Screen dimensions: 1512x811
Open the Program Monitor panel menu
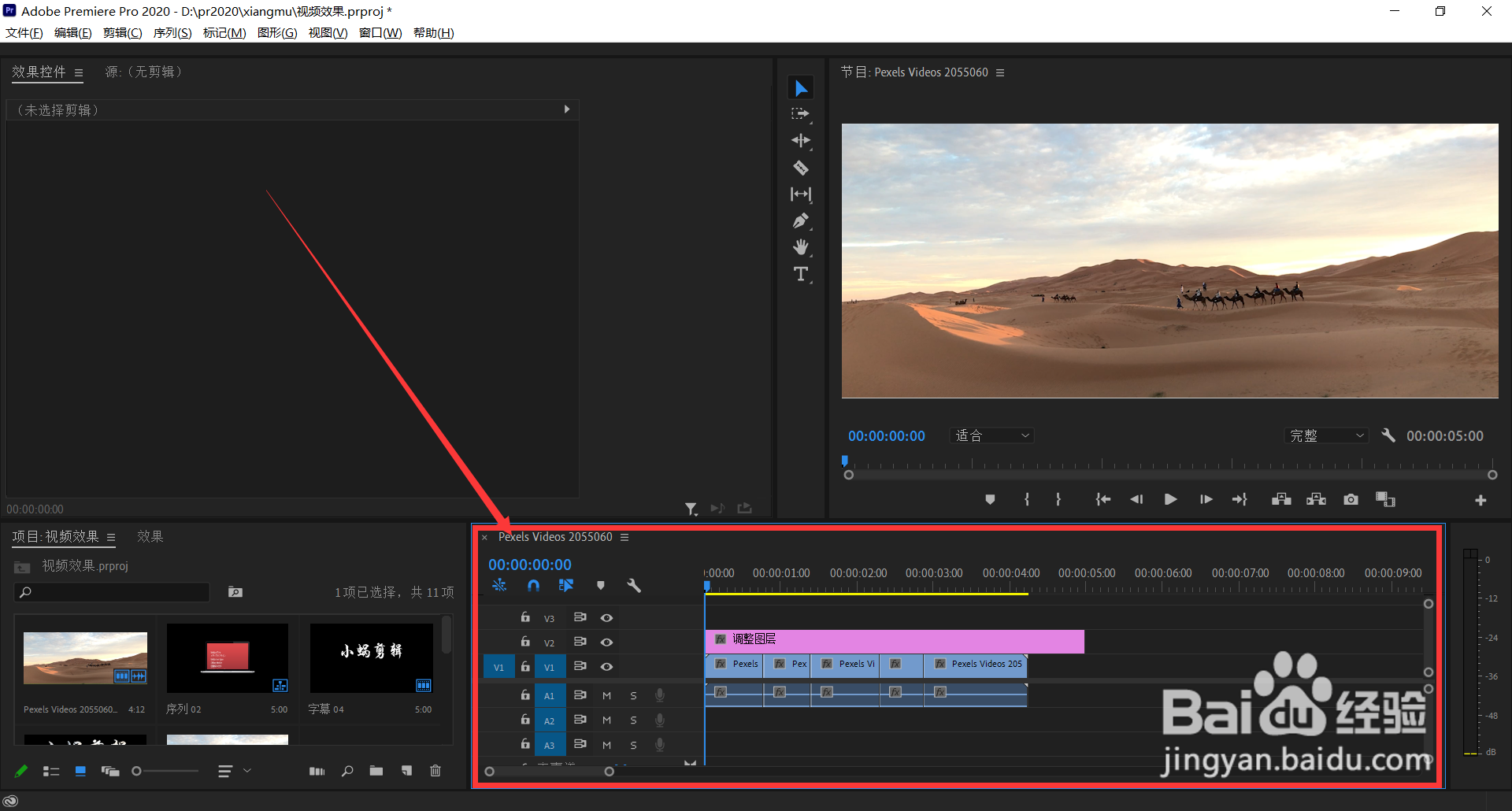(x=1000, y=72)
